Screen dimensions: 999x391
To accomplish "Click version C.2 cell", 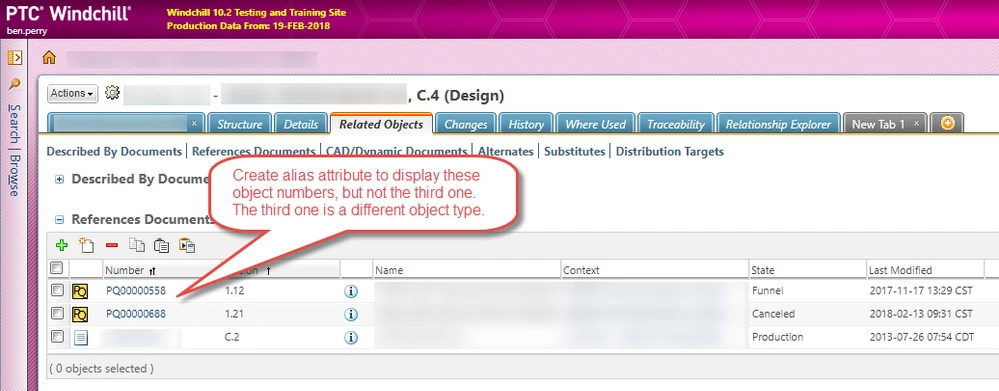I will point(232,337).
